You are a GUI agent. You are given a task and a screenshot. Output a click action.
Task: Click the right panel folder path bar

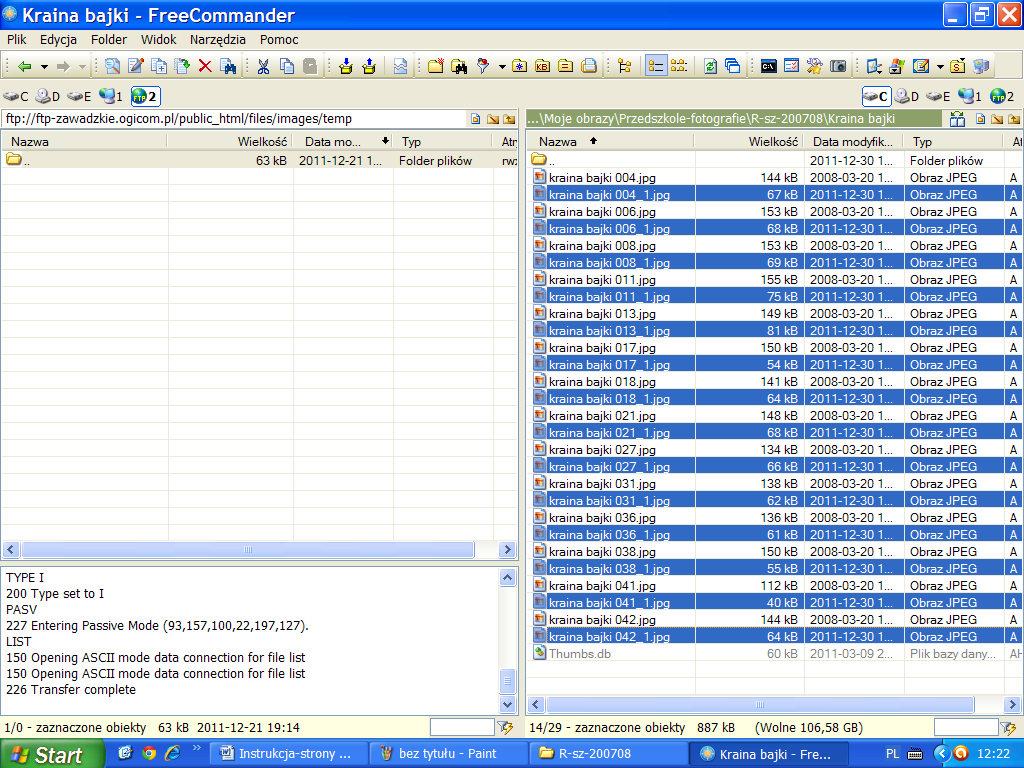[x=733, y=119]
